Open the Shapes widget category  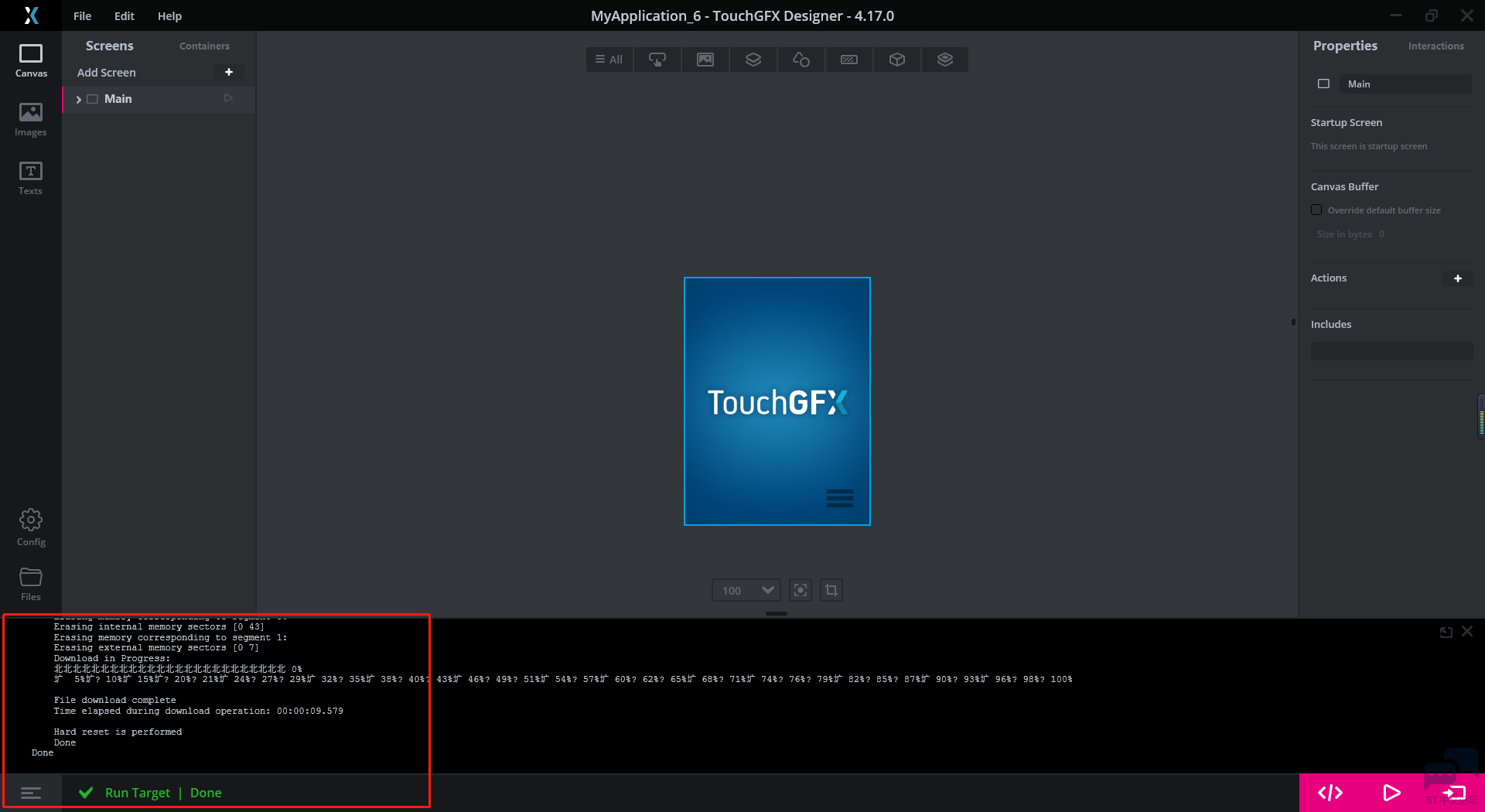pos(801,60)
